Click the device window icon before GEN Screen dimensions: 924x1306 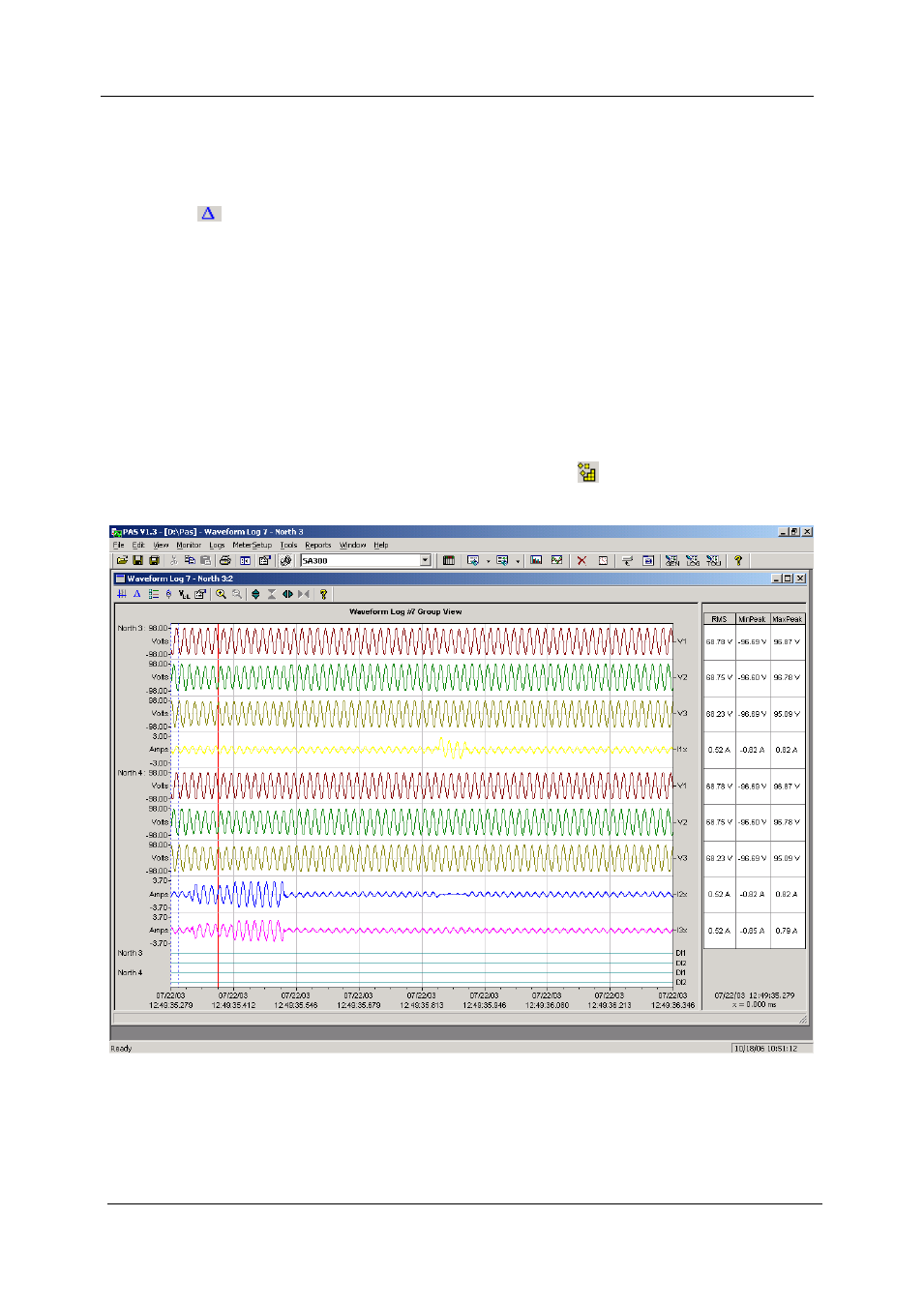648,561
